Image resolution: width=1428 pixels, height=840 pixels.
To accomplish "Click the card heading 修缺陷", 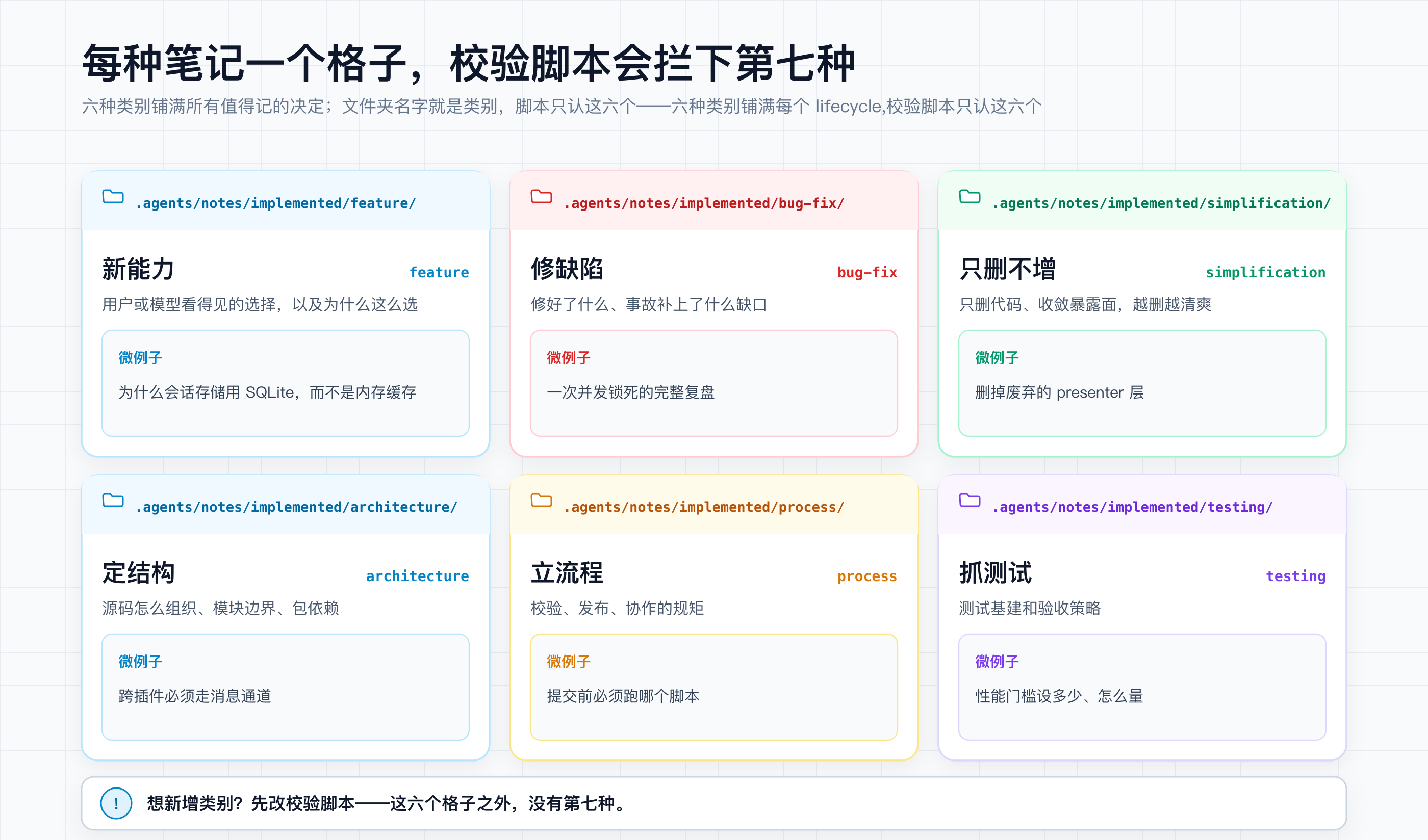I will tap(567, 269).
